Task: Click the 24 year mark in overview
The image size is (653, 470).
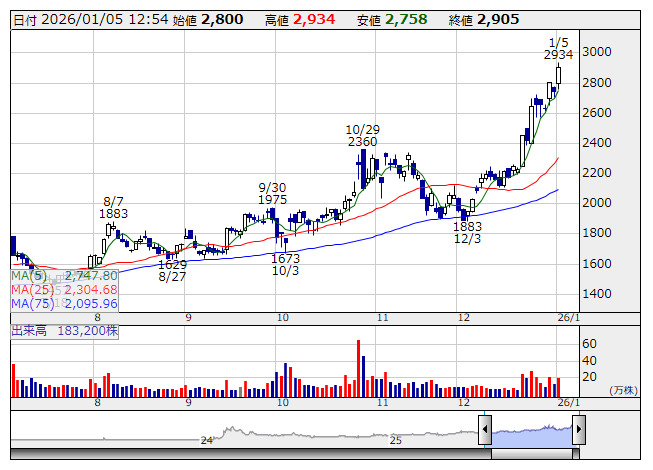Action: (x=206, y=440)
